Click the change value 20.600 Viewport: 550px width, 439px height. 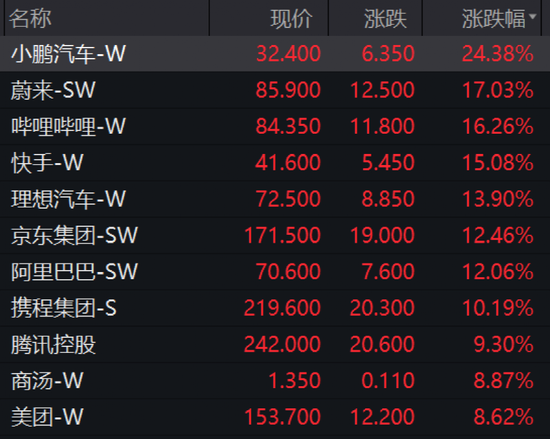click(x=382, y=344)
